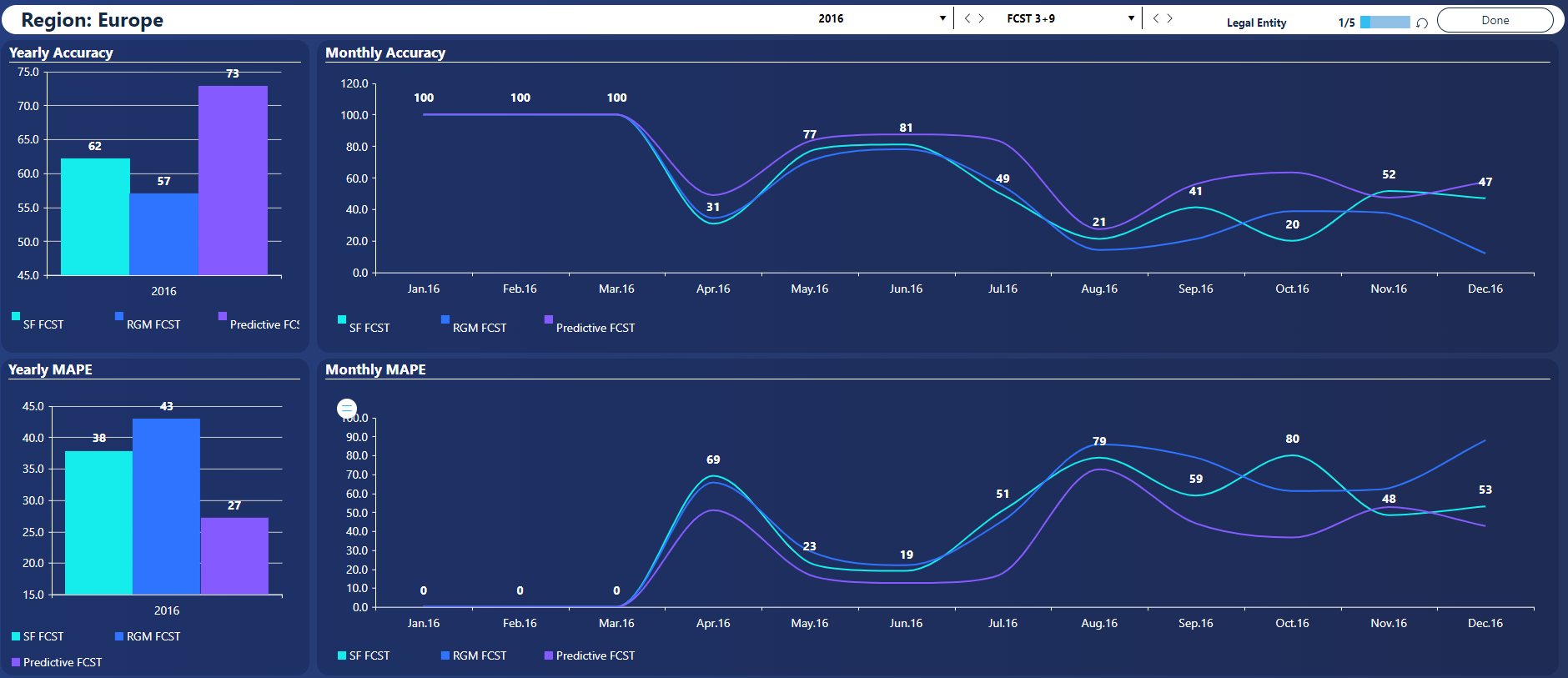
Task: Toggle Predictive FCST legend in Monthly MAPE
Action: 590,655
